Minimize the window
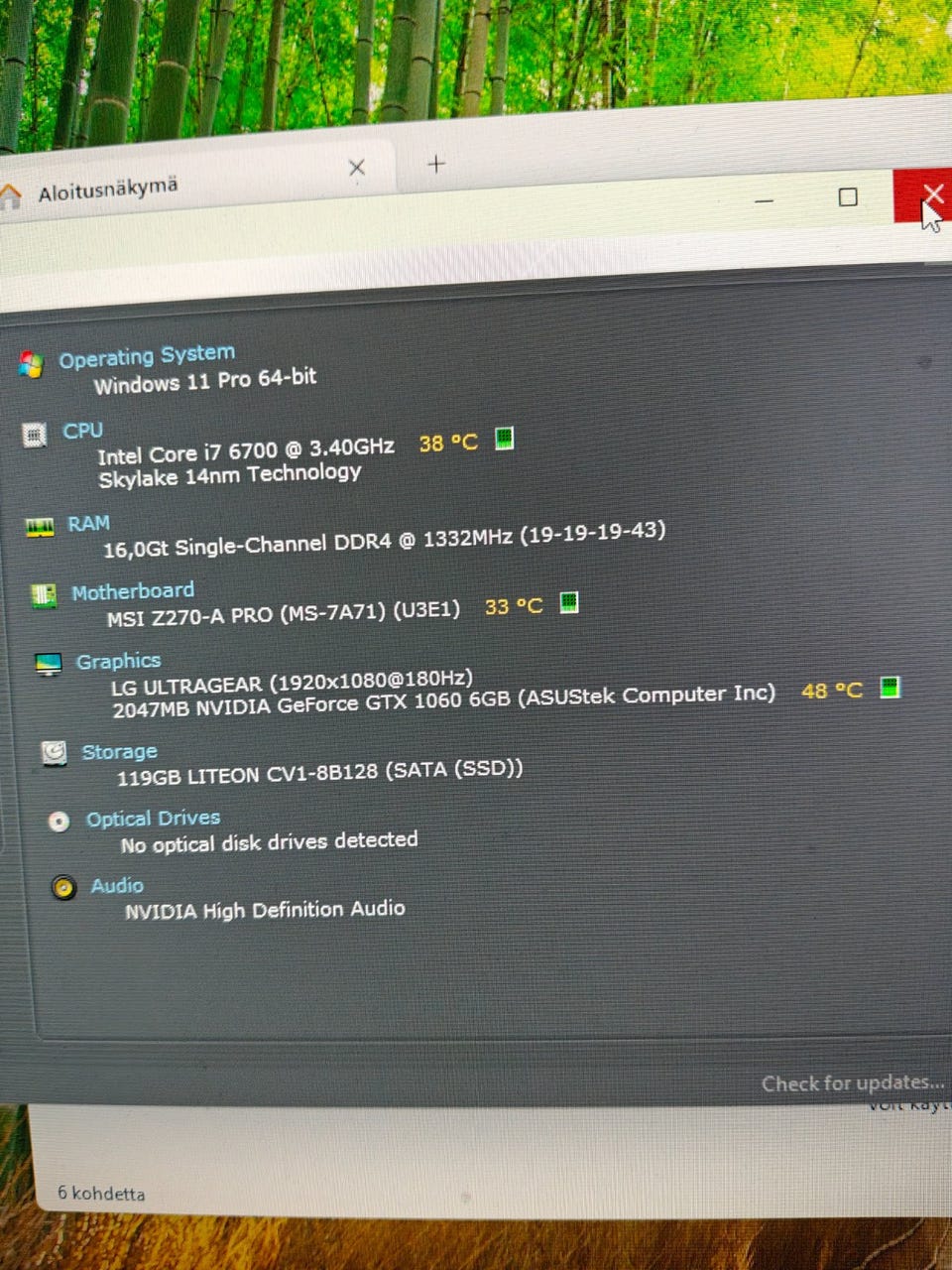This screenshot has height=1270, width=952. [764, 200]
